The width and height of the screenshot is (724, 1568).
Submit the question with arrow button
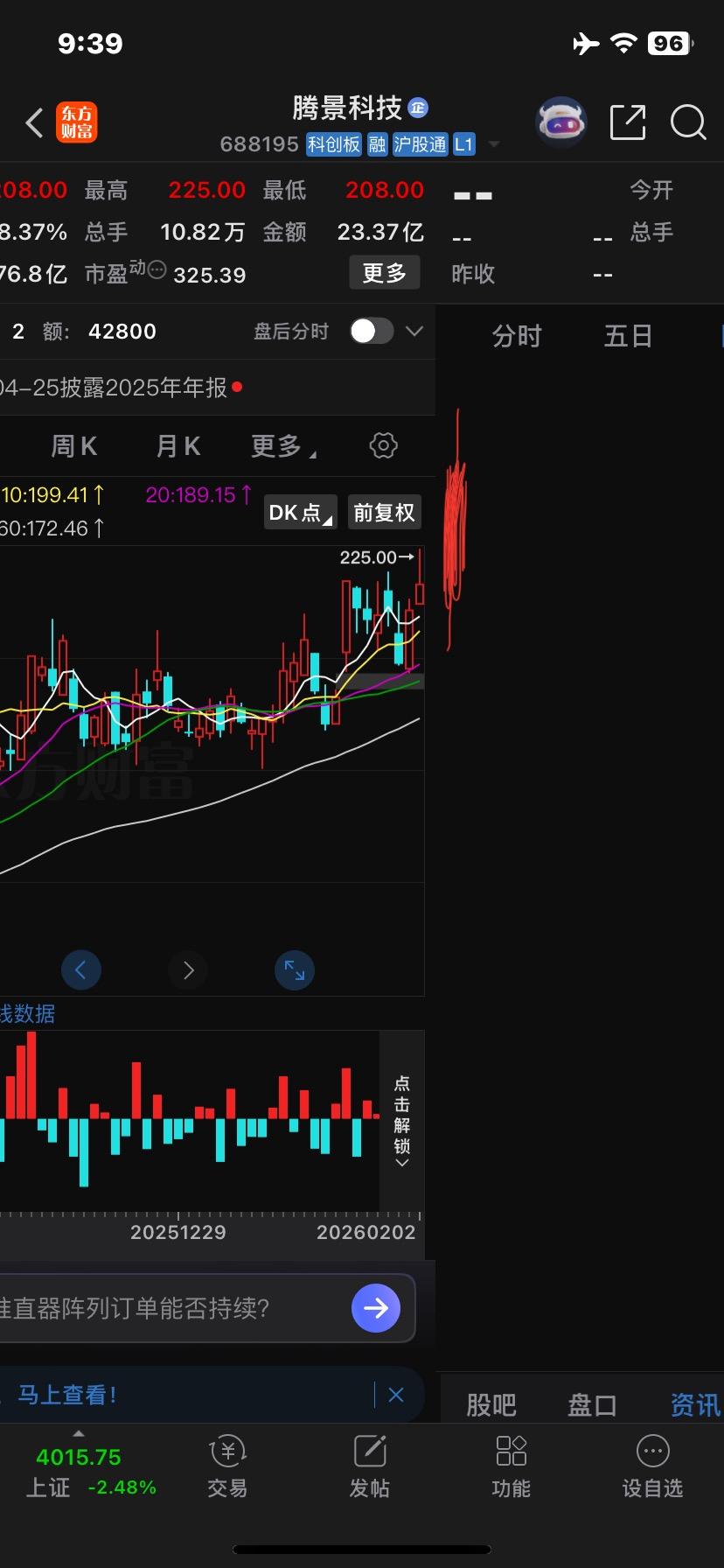376,1308
